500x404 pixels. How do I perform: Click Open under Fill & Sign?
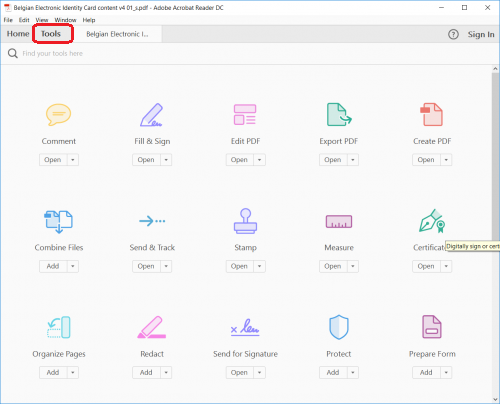[146, 160]
